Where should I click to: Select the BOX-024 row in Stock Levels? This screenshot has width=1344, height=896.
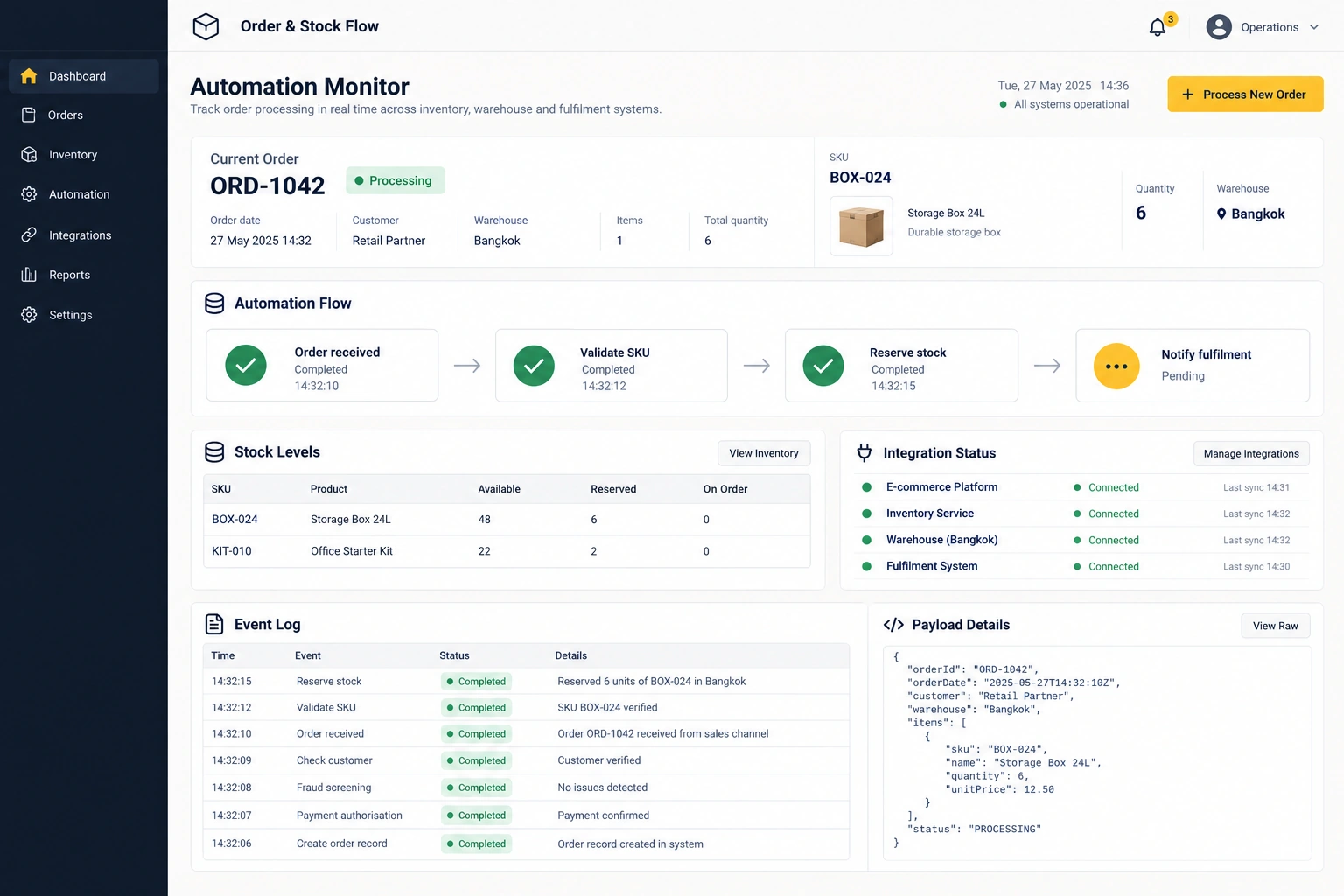[507, 520]
